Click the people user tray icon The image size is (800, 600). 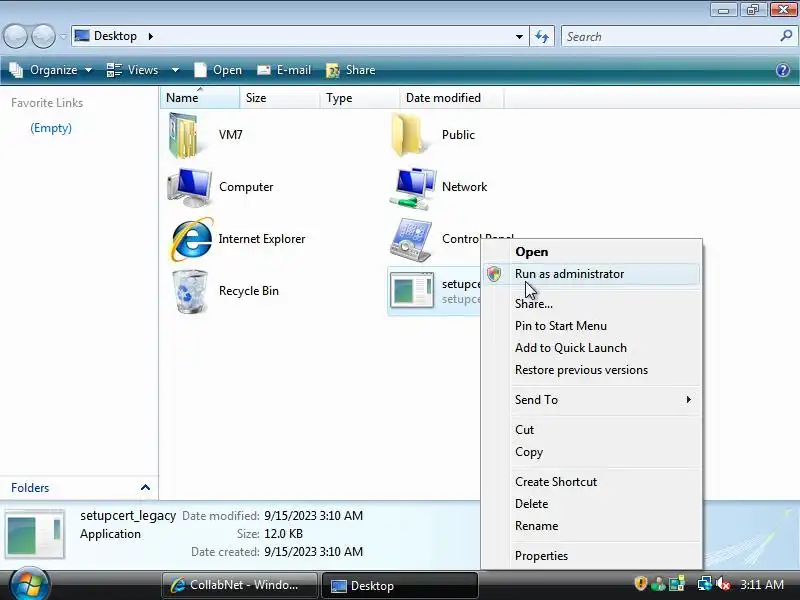[x=658, y=583]
